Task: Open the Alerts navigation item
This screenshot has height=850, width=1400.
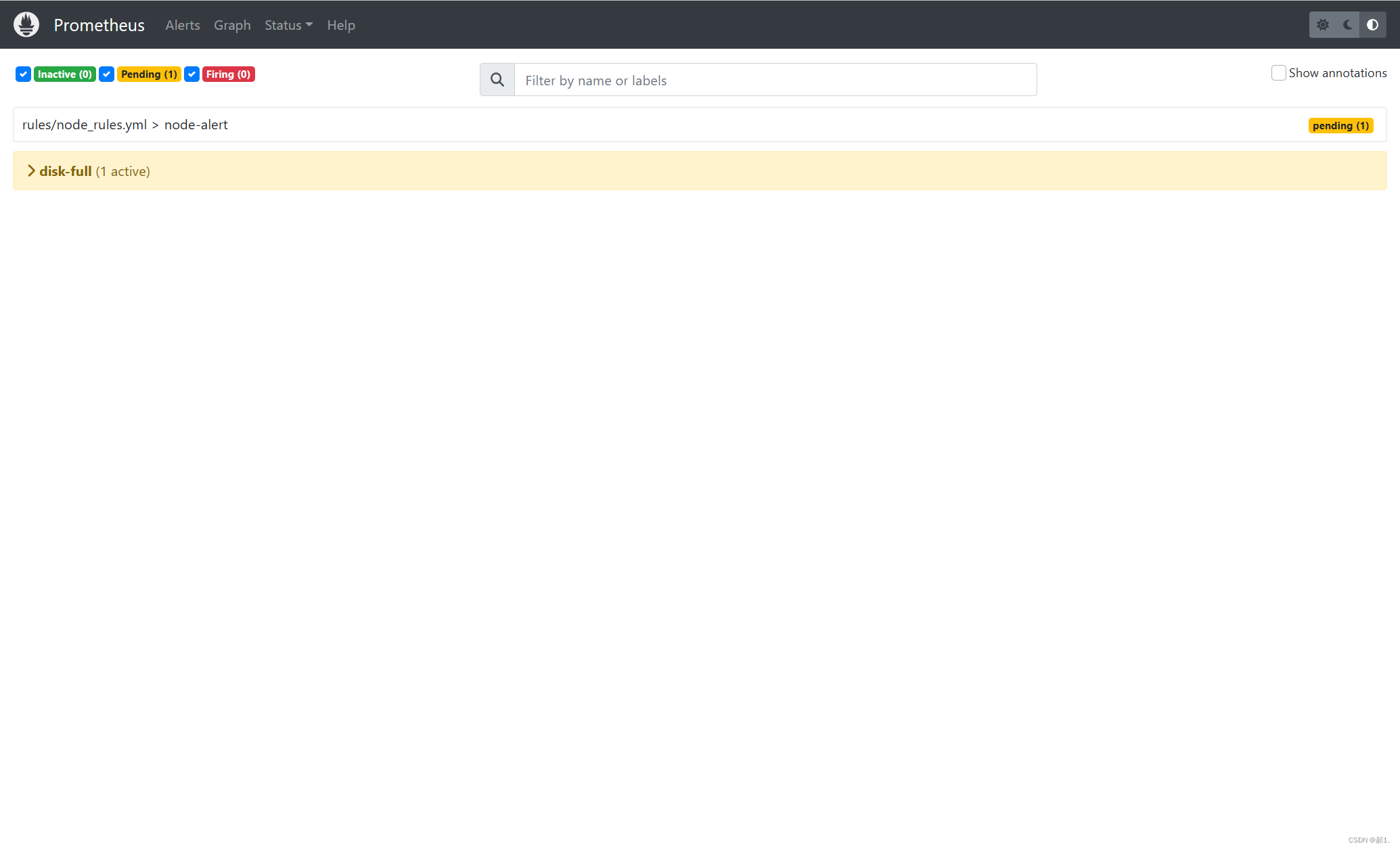Action: (183, 25)
